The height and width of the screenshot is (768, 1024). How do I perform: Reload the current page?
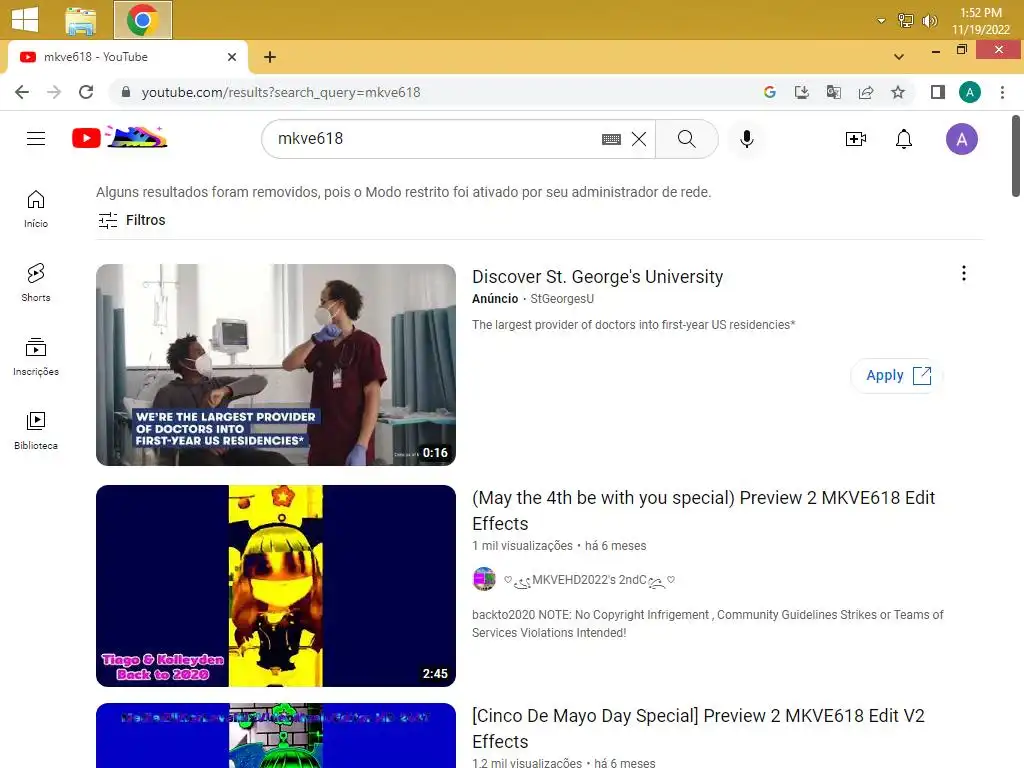click(x=86, y=92)
